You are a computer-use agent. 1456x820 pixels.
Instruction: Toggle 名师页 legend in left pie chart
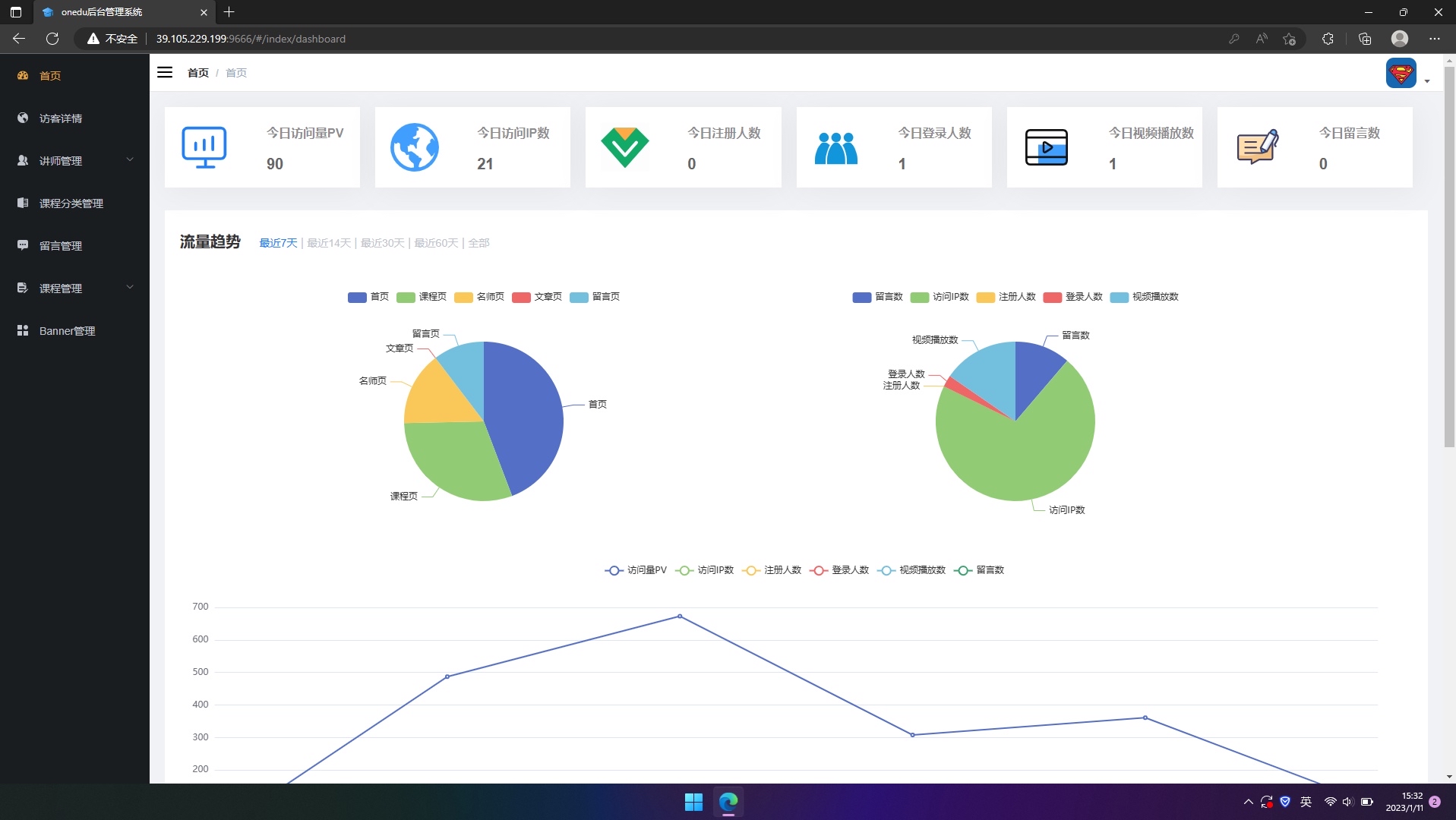pyautogui.click(x=479, y=297)
